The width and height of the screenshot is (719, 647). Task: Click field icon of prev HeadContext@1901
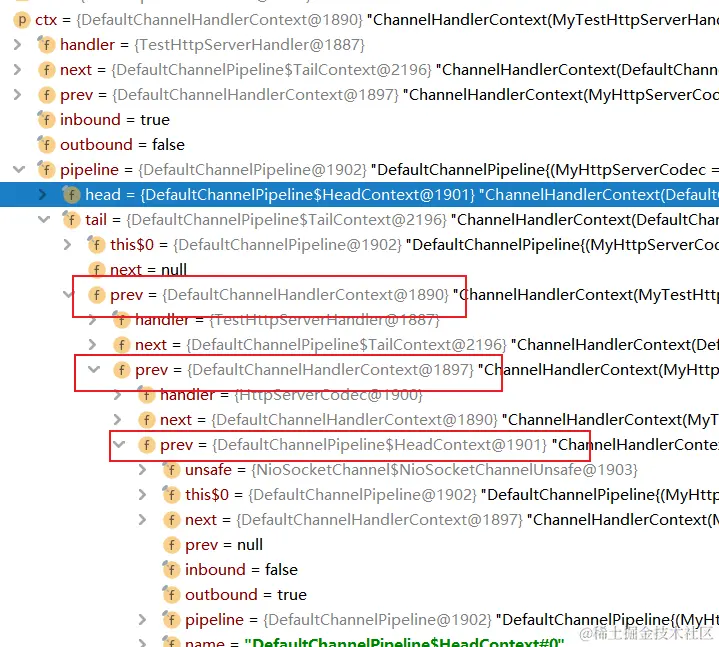coord(146,445)
